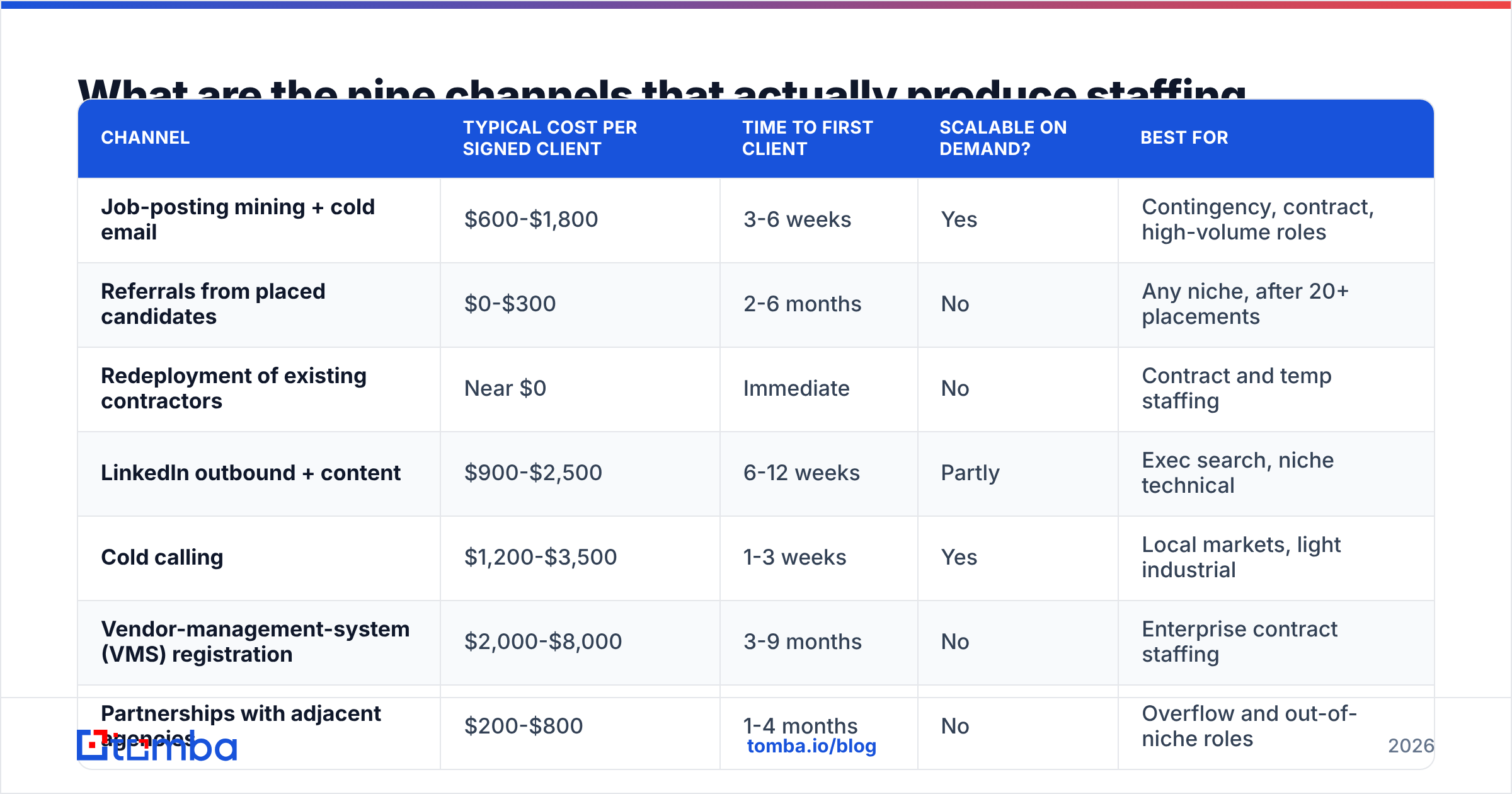The image size is (1512, 794).
Task: Click the TIME TO FIRST CLIENT header
Action: [818, 138]
